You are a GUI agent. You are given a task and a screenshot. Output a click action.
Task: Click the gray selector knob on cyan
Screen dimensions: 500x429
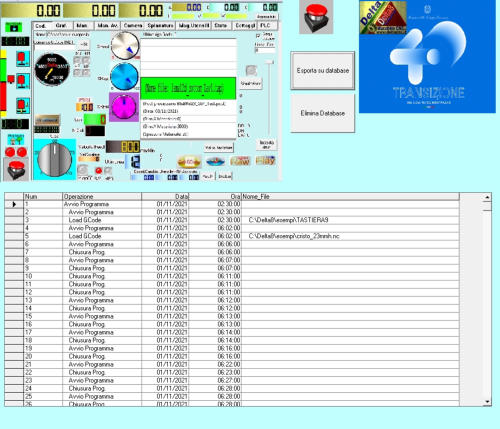tap(54, 160)
